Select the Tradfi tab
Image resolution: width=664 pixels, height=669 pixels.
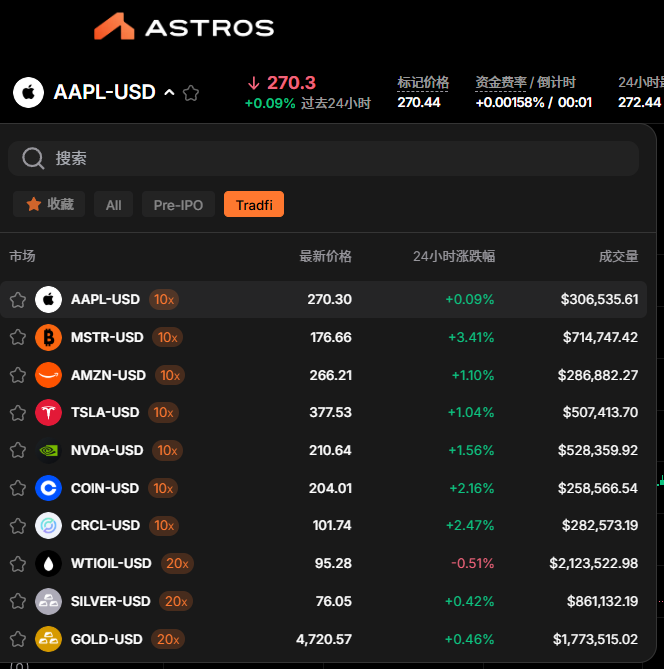(254, 204)
